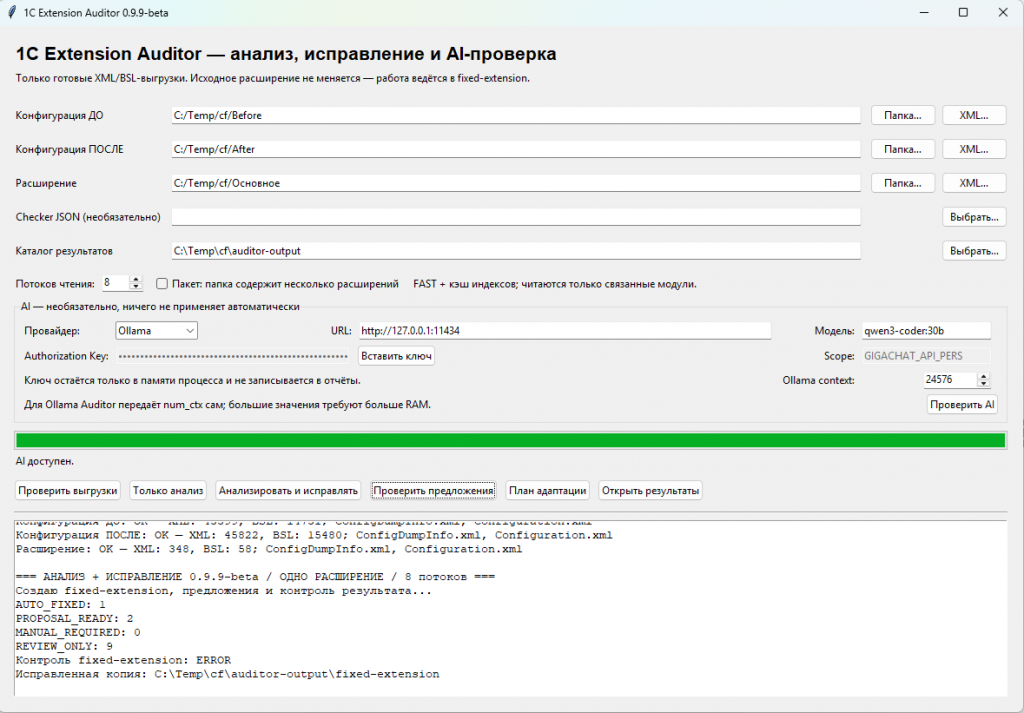Click the 'Открыть результаты' button

click(650, 490)
